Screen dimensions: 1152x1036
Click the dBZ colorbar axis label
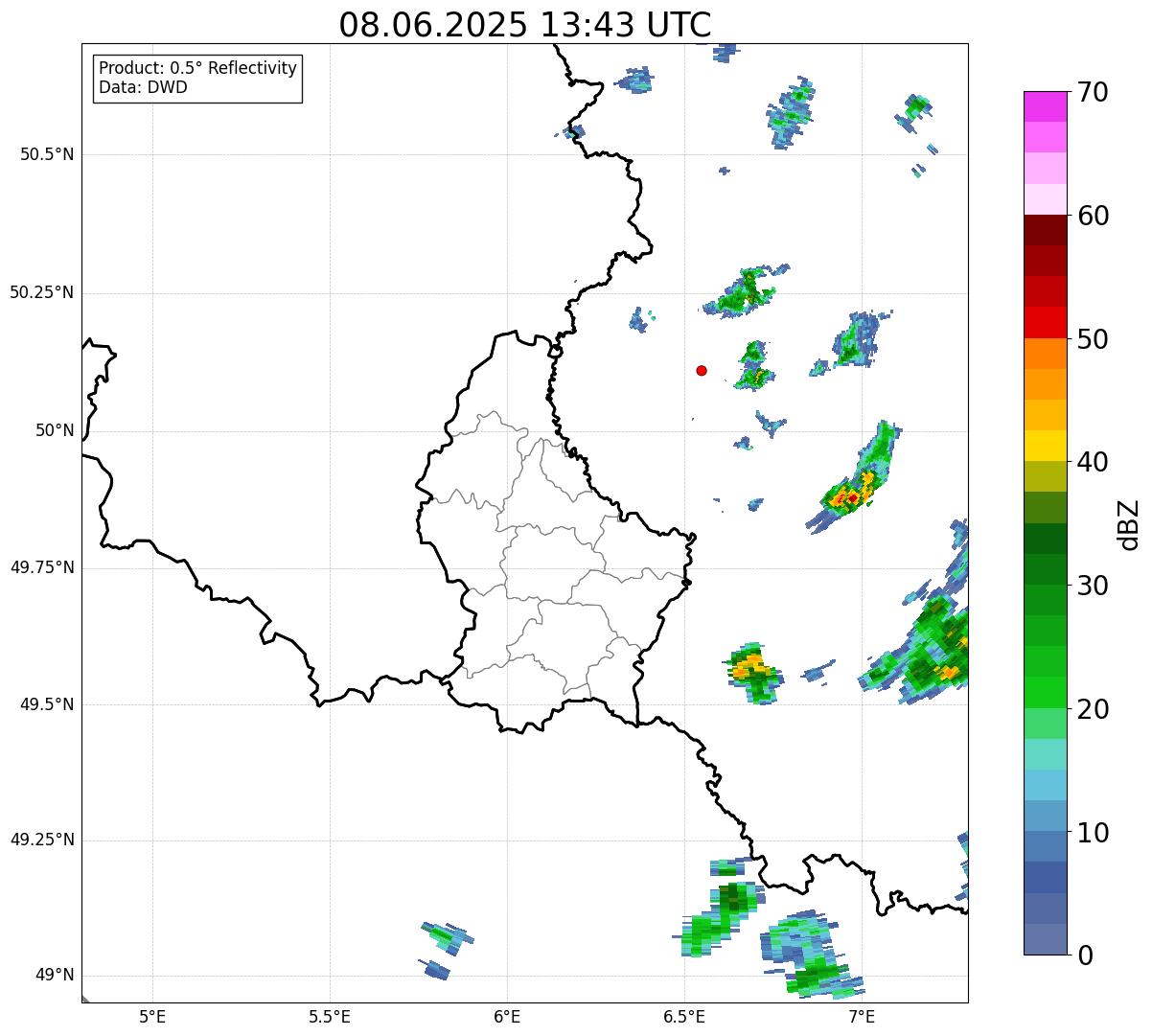(1130, 523)
